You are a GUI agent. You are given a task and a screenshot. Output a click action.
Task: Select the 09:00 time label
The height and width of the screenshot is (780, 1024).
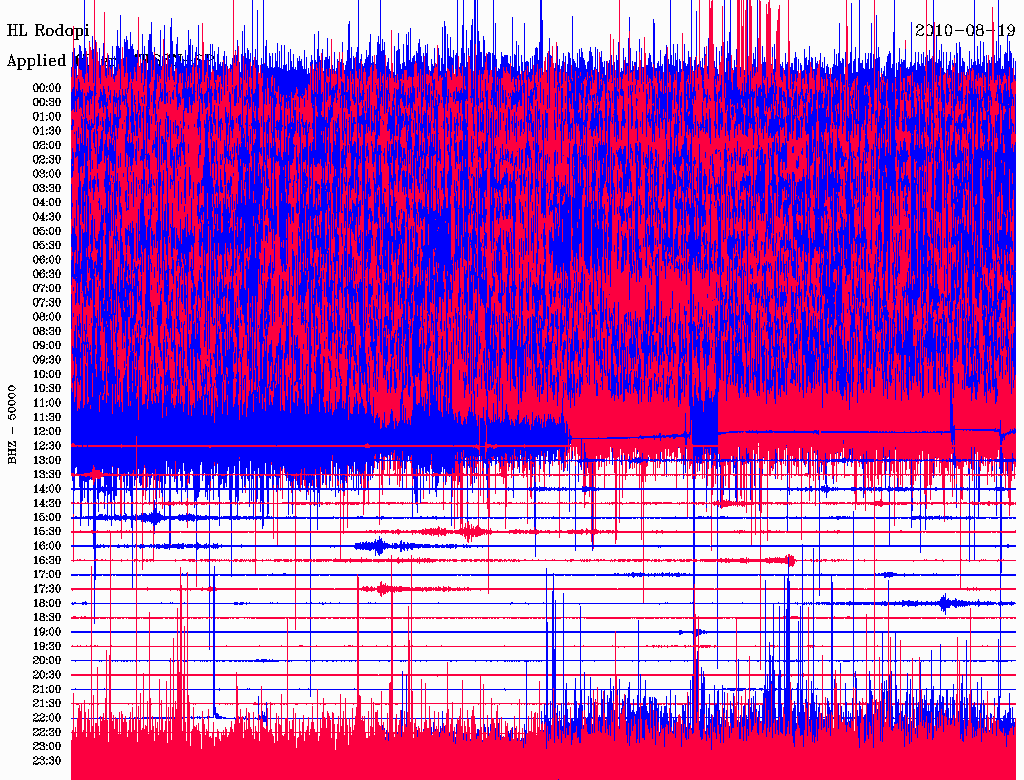point(47,346)
